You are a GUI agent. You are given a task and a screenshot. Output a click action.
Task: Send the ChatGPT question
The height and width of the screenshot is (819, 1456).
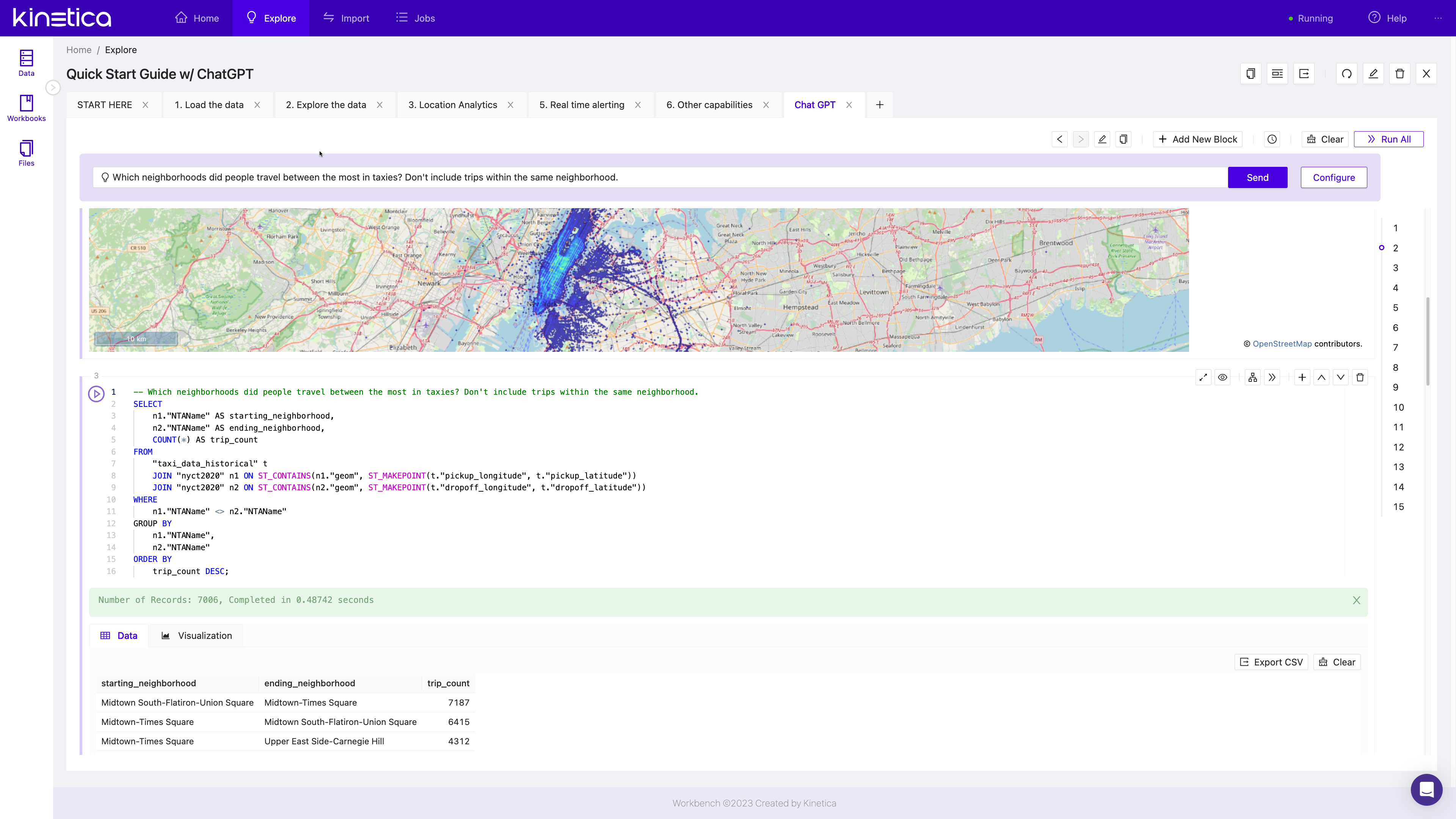tap(1258, 177)
